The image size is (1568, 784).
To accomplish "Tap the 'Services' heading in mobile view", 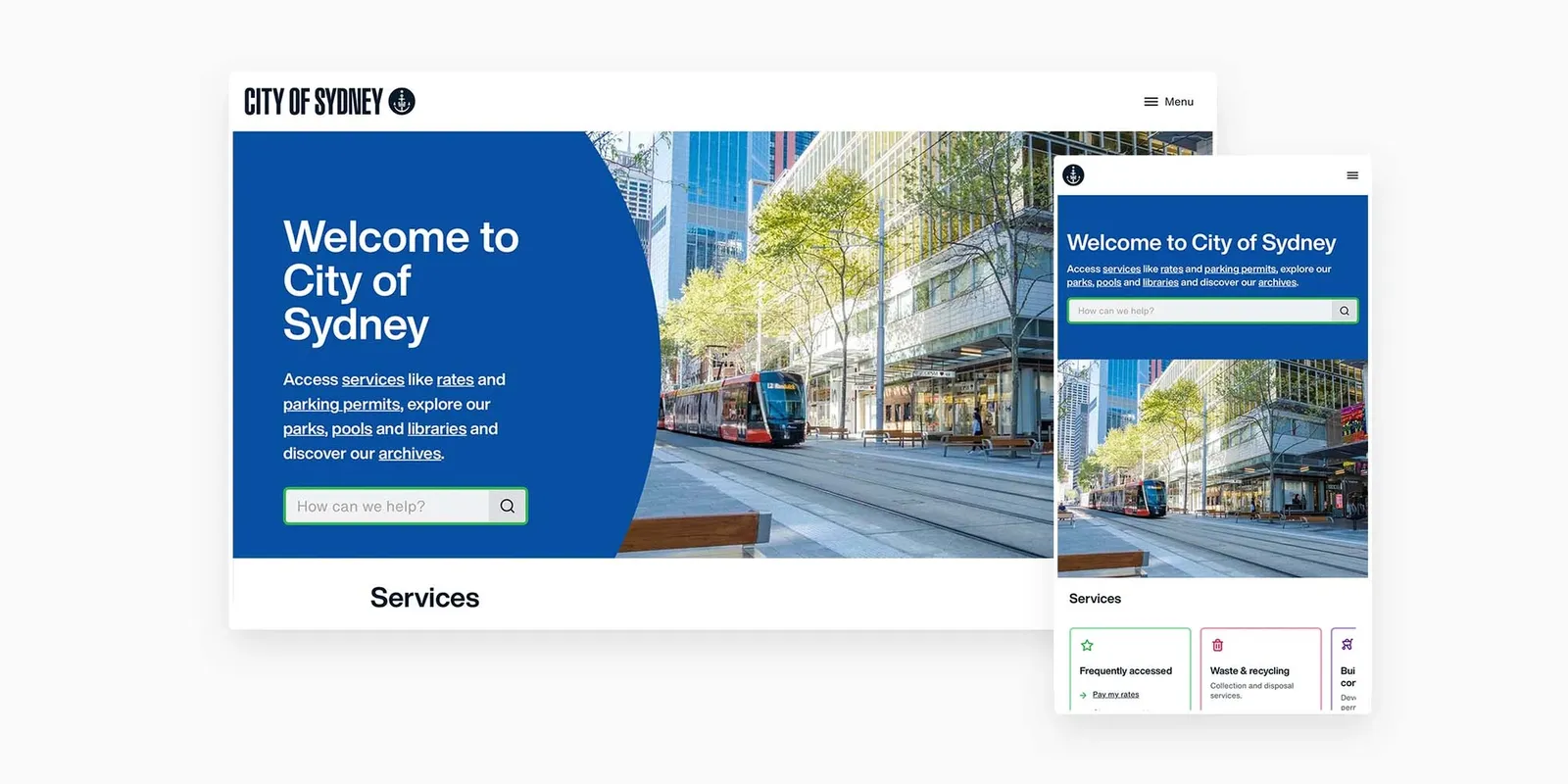I will pos(1095,599).
